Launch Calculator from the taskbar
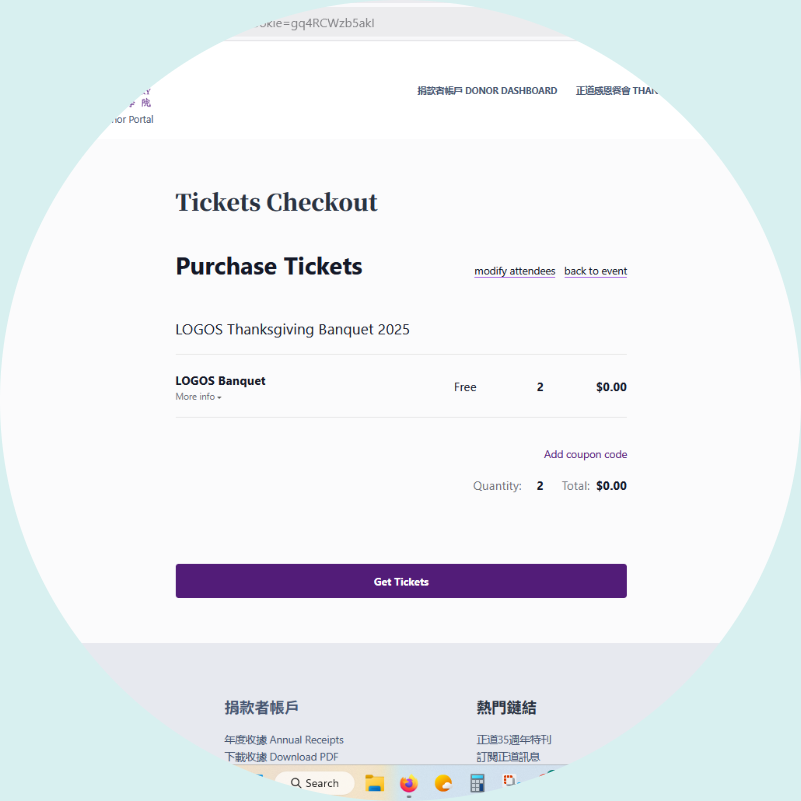This screenshot has height=801, width=801. (x=477, y=783)
